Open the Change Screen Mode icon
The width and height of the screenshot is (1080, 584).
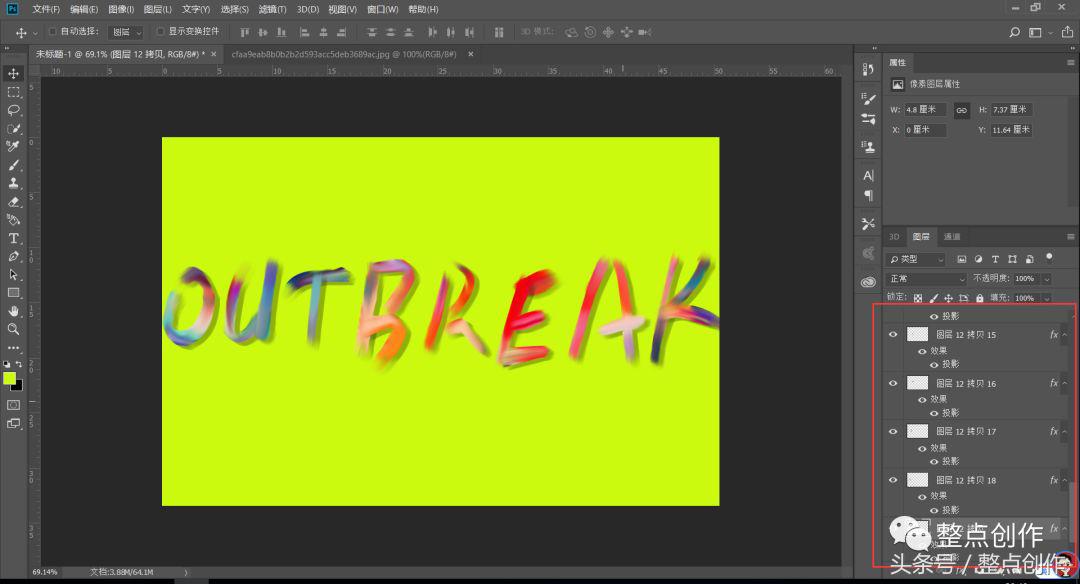13,424
